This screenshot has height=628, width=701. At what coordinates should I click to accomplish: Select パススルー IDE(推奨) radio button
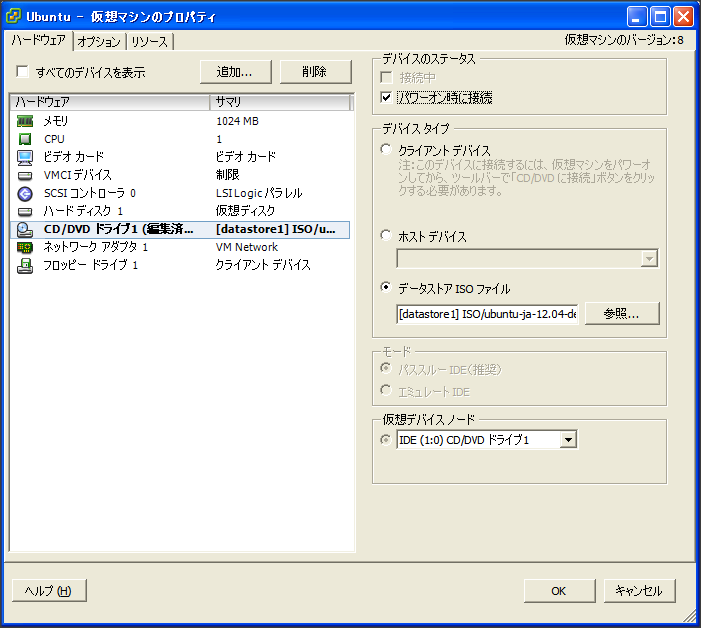(386, 368)
